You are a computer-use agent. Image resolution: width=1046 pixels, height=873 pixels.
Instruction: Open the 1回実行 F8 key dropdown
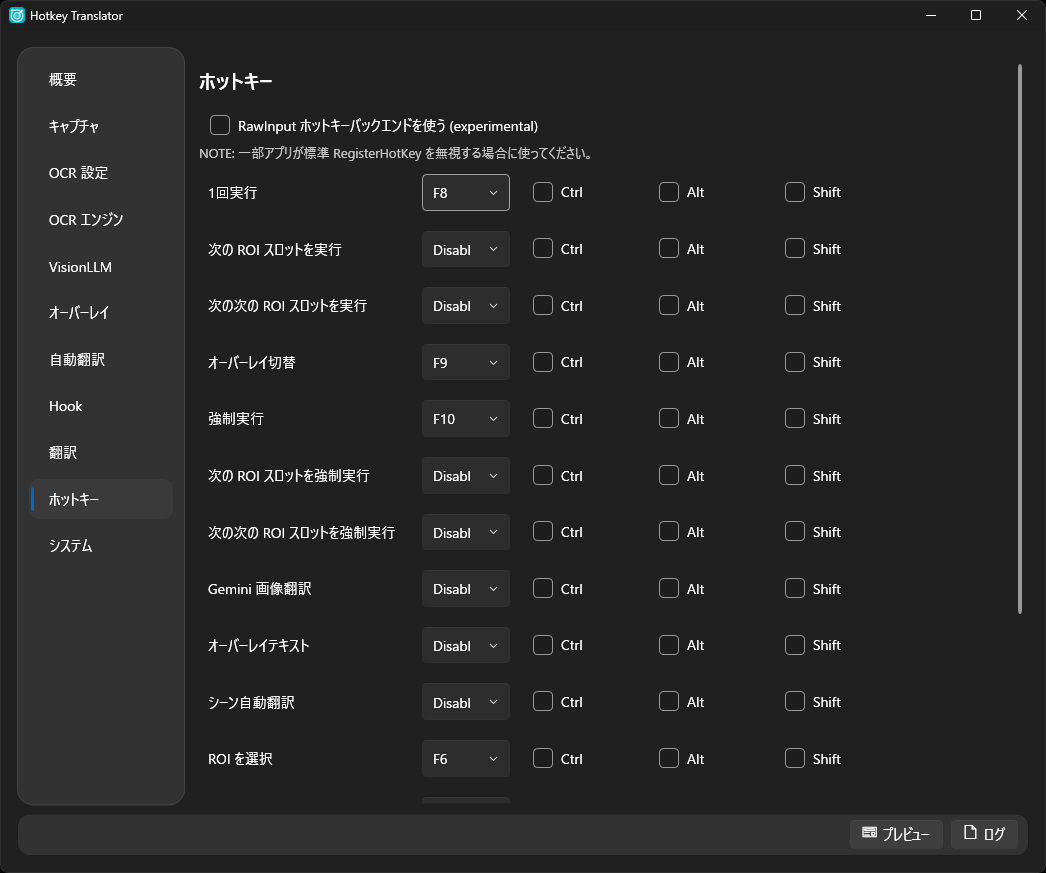[x=466, y=193]
